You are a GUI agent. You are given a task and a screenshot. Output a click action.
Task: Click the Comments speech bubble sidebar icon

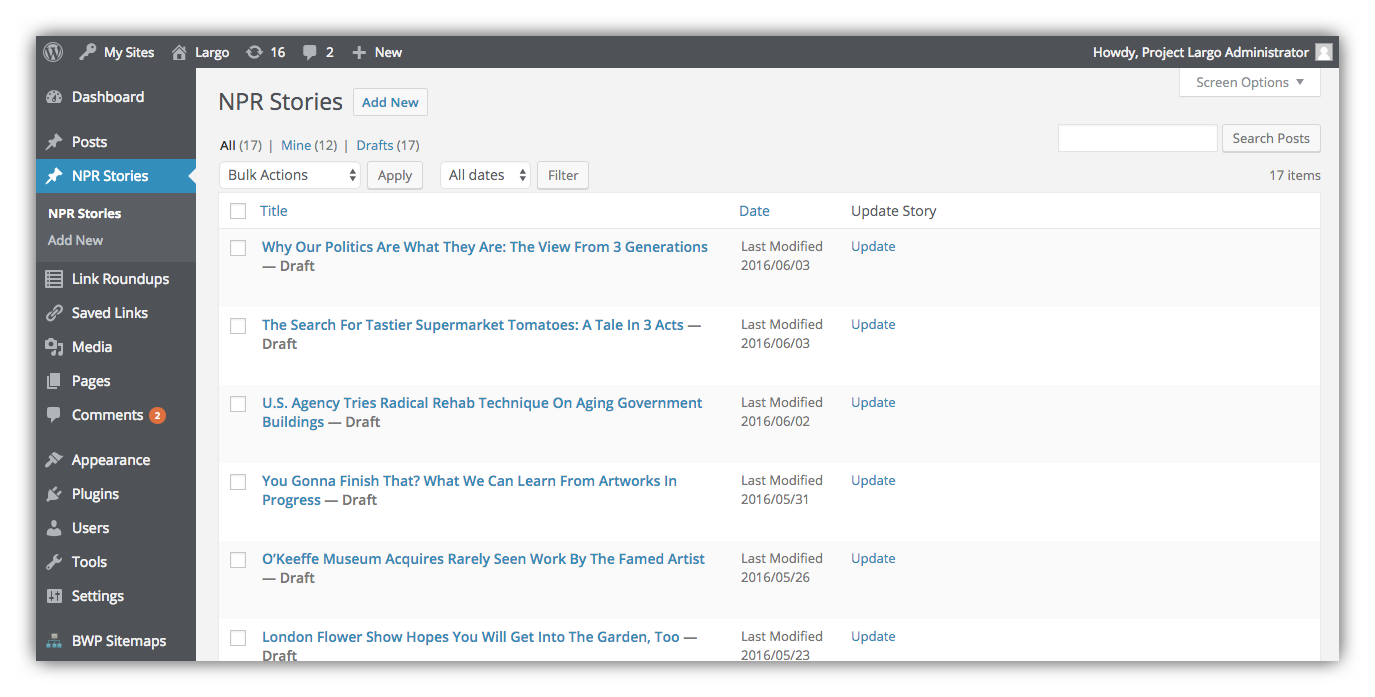pos(54,415)
